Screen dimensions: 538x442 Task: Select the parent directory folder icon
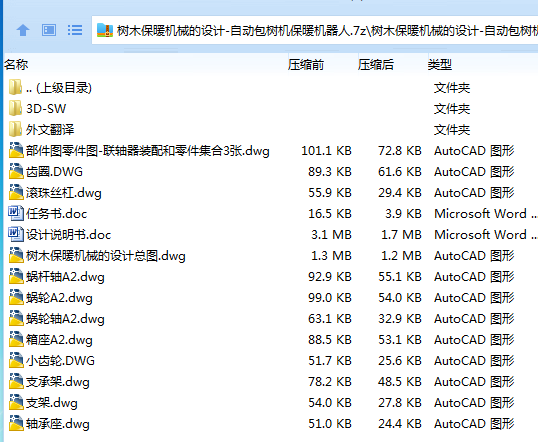(x=15, y=87)
